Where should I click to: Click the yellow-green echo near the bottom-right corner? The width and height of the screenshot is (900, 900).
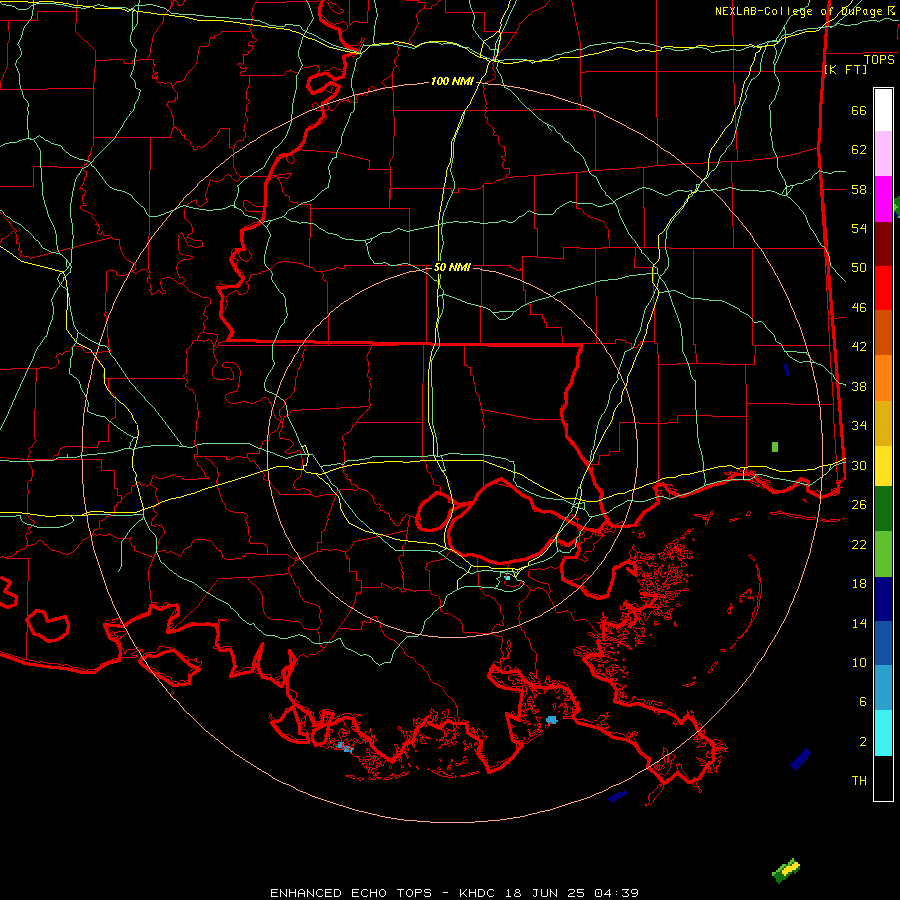[x=786, y=871]
